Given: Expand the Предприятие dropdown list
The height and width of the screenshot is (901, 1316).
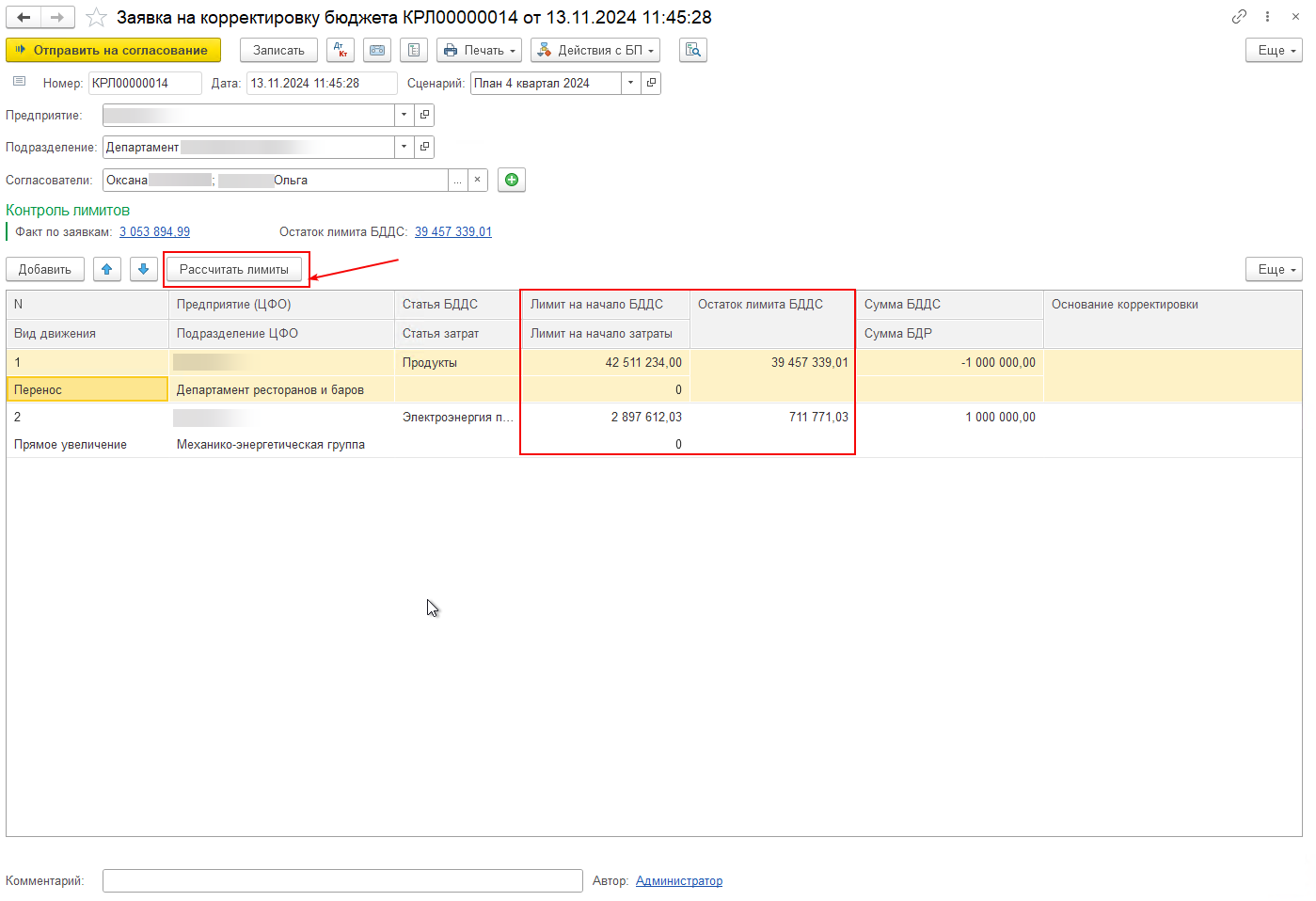Looking at the screenshot, I should (x=404, y=115).
